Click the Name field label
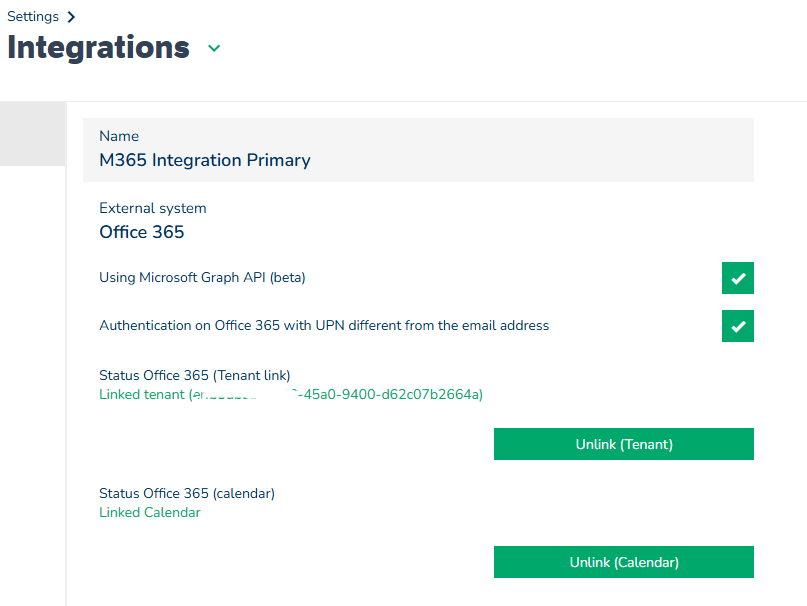807x606 pixels. [119, 136]
